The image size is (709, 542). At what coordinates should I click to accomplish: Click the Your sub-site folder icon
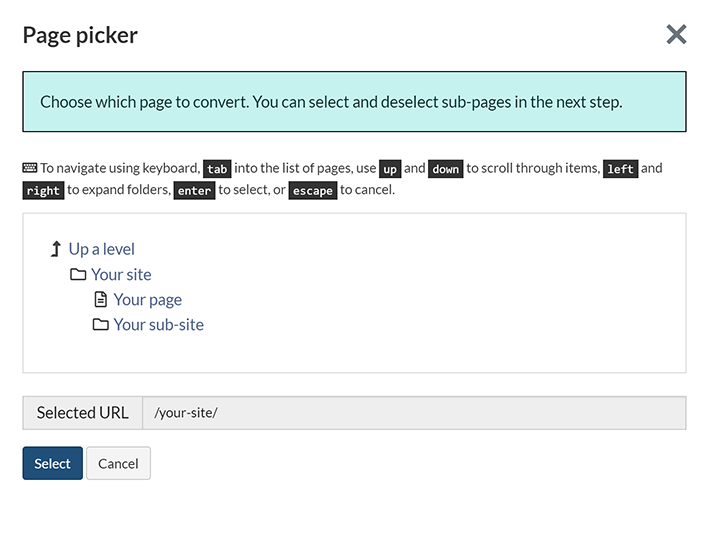(x=100, y=324)
